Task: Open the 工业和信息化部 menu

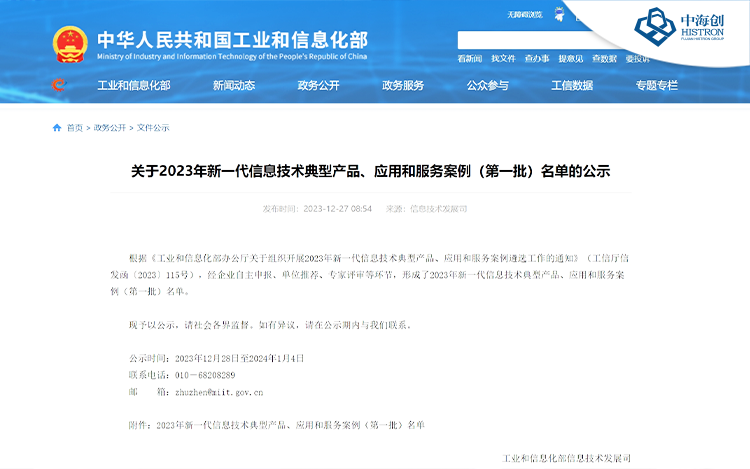Action: coord(133,85)
